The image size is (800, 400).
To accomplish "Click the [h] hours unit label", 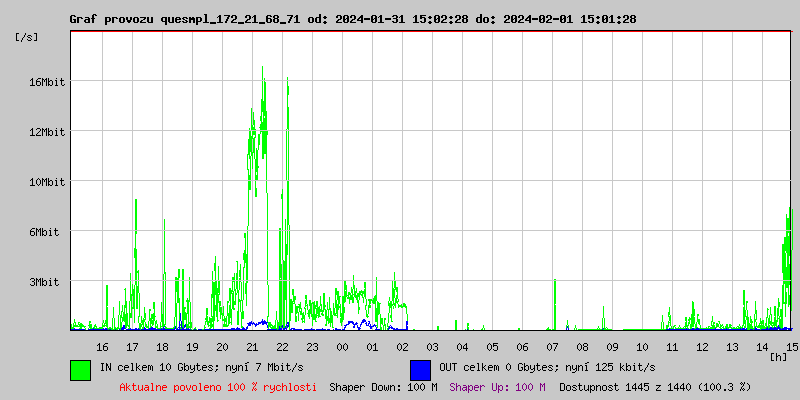I will tap(779, 357).
